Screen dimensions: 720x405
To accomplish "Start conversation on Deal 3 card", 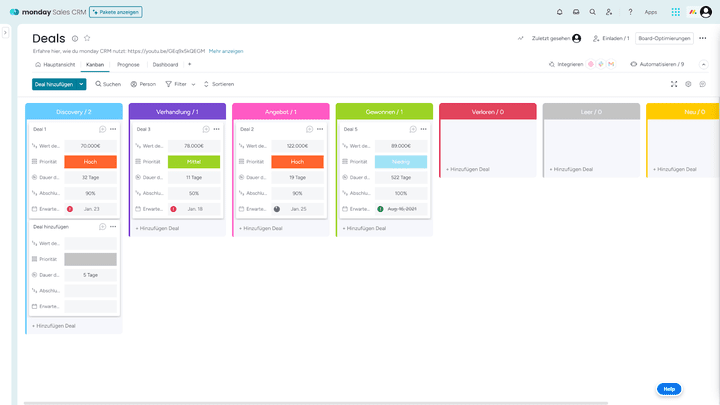I will click(x=206, y=129).
